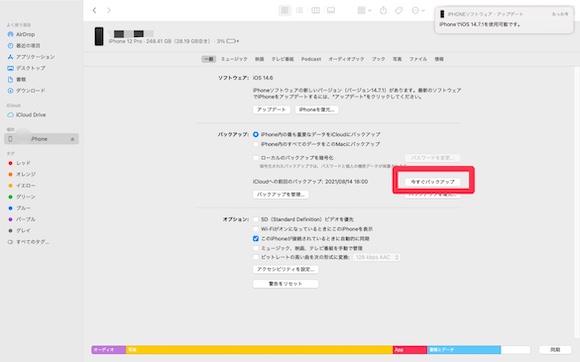Switch to the テレビ番組 tab
The width and height of the screenshot is (580, 362).
[x=283, y=59]
